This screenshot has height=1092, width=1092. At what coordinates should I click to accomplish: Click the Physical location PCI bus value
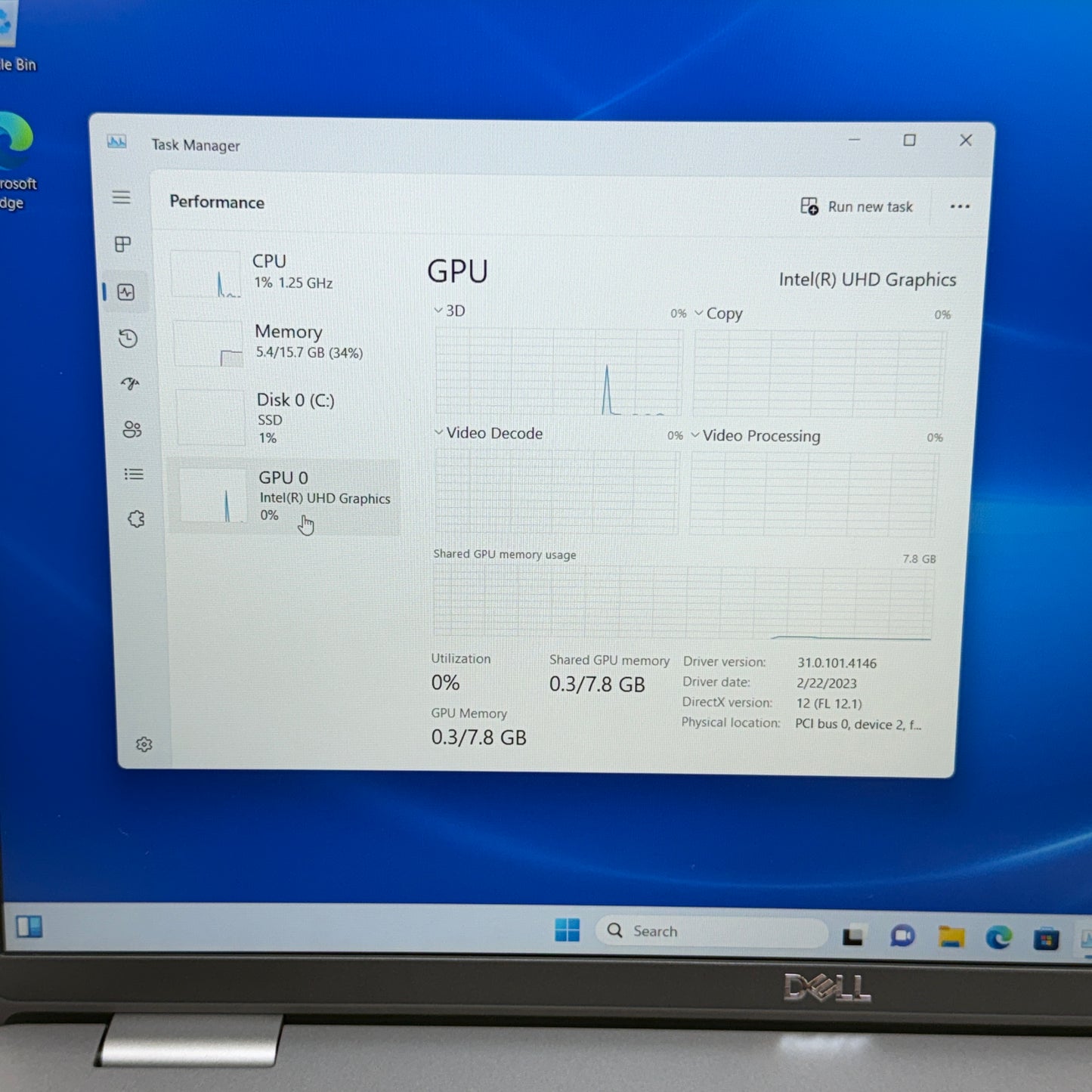point(858,724)
